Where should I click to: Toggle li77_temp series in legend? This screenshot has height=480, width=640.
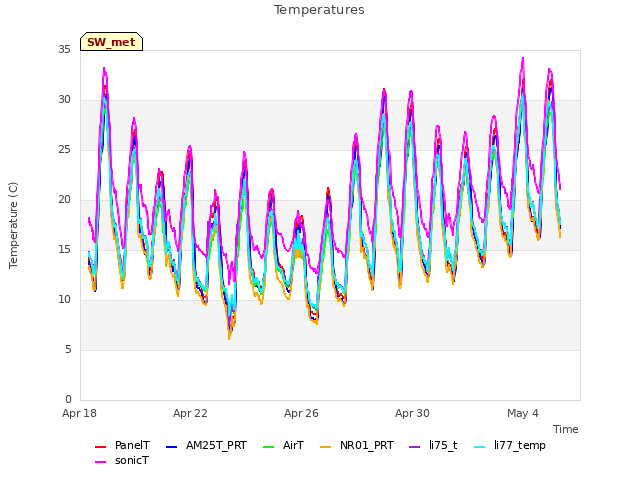pos(510,445)
